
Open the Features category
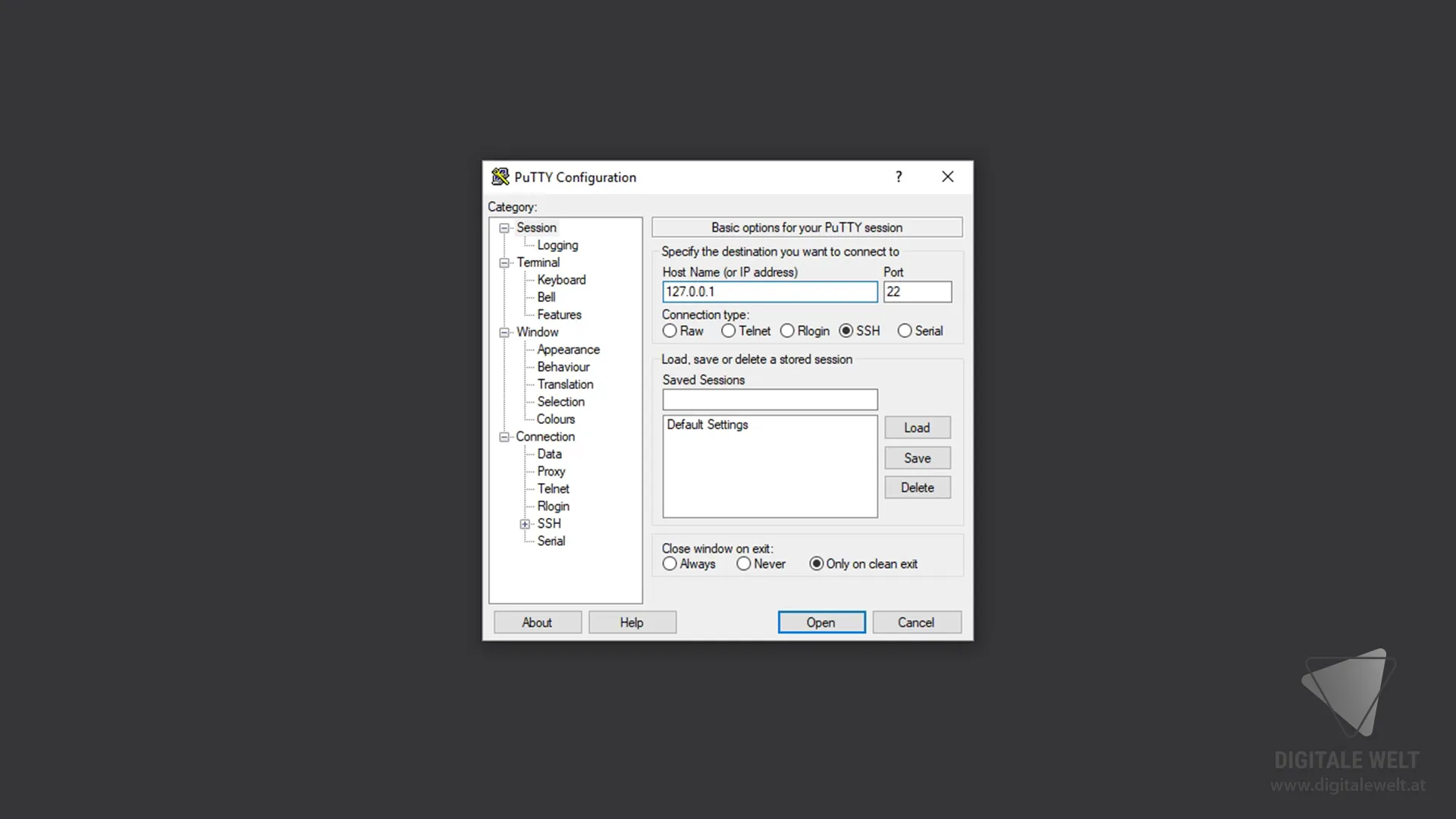559,315
